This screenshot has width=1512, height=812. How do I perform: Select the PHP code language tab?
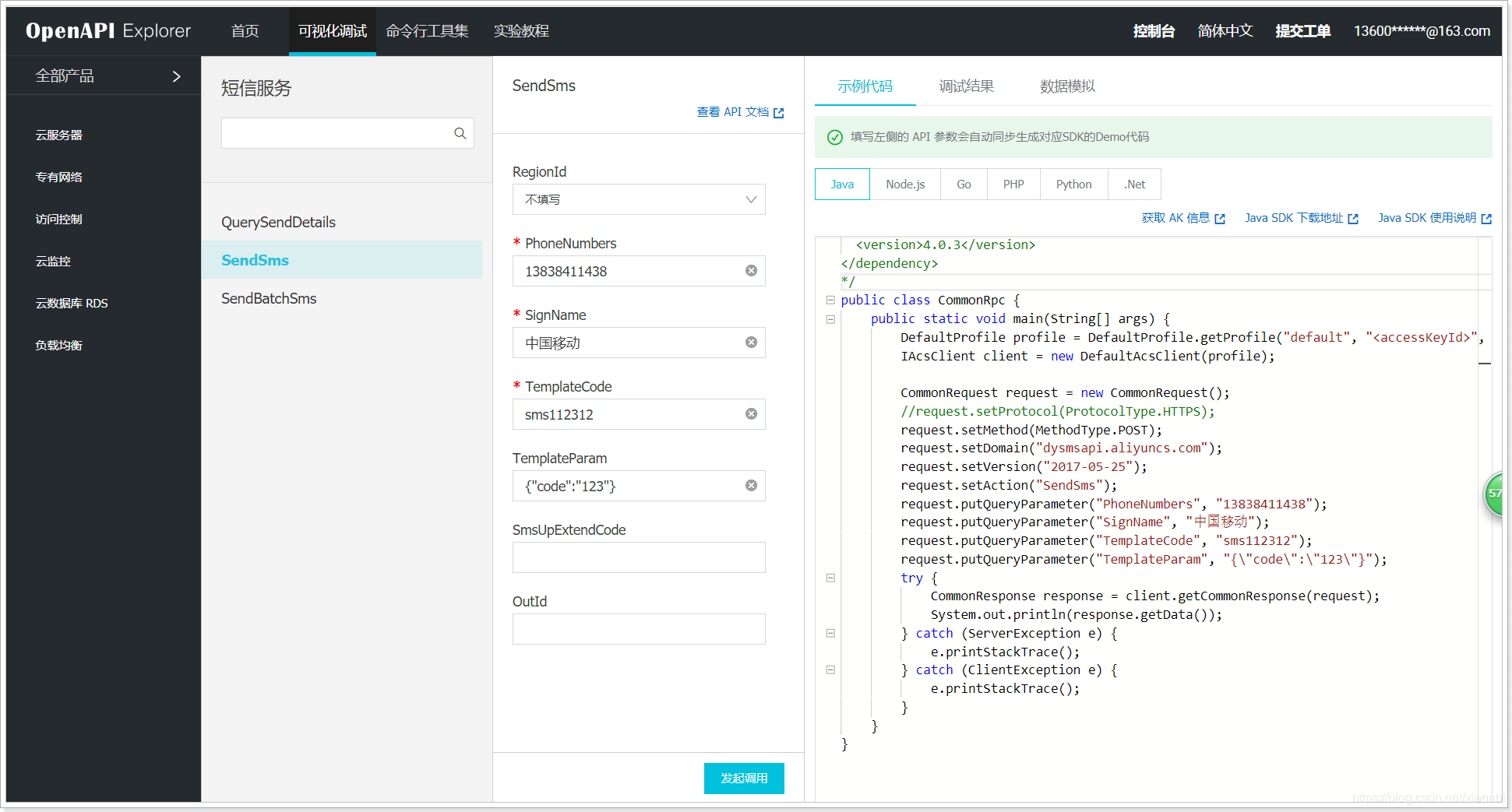click(x=1013, y=185)
